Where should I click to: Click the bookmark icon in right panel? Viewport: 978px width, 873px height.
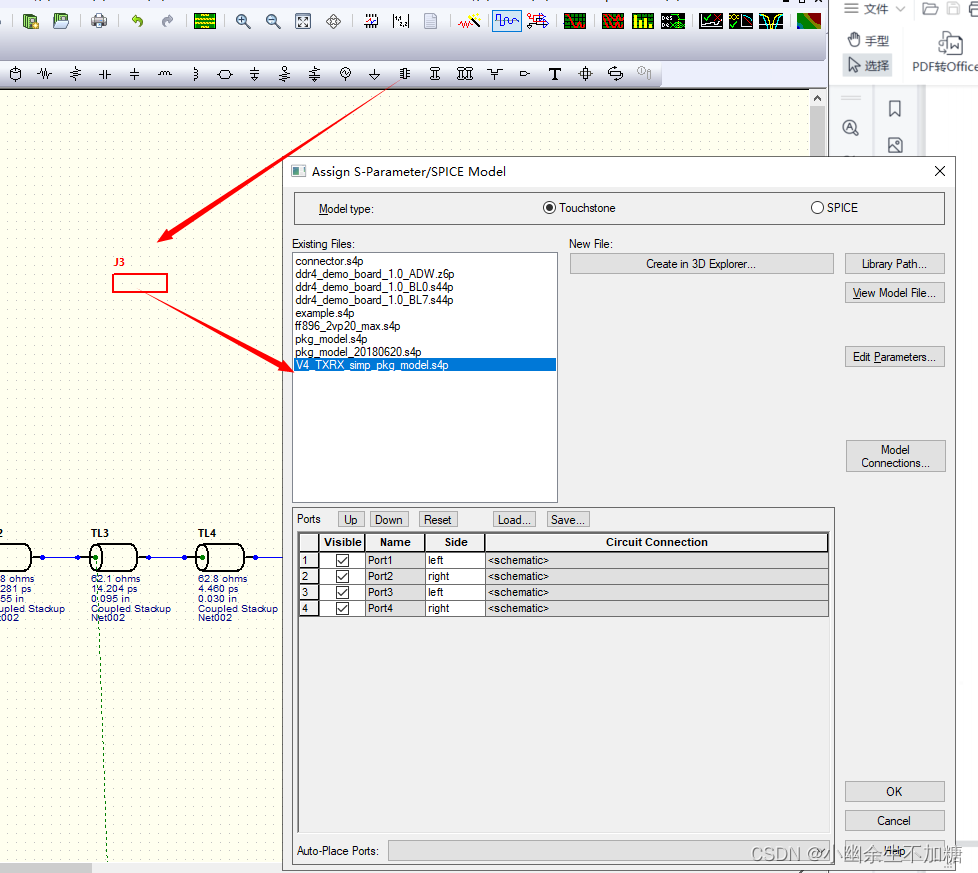click(x=895, y=109)
